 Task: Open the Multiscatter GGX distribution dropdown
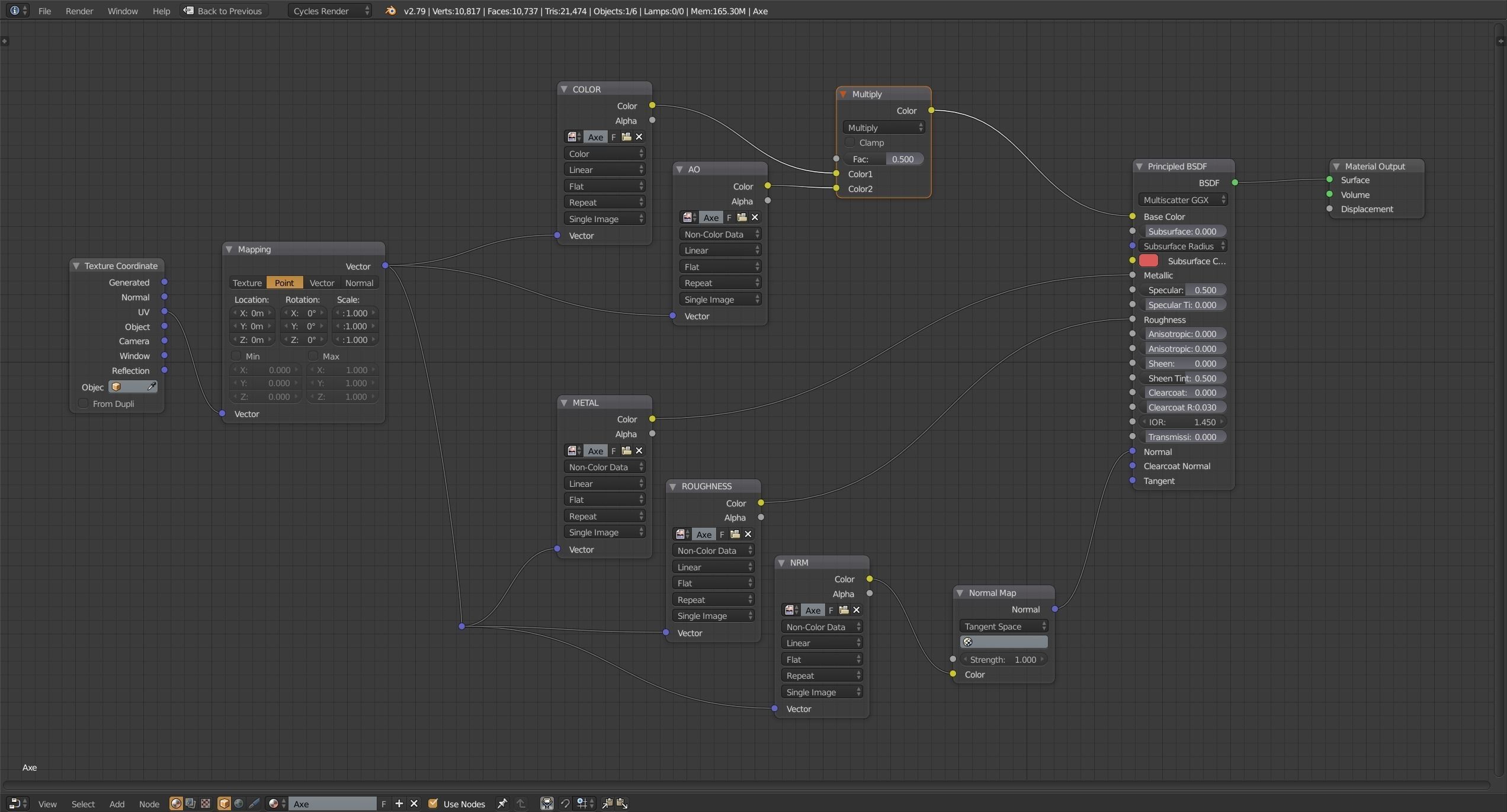coord(1182,200)
